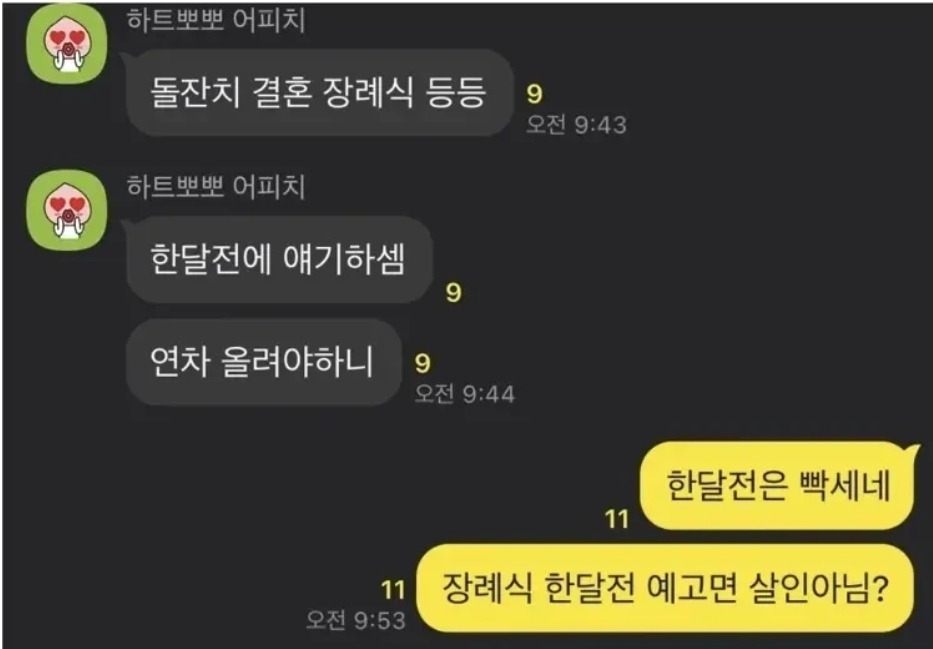Image resolution: width=933 pixels, height=649 pixels.
Task: Select the 한달전에 얘기하셈 message bubble
Action: click(x=279, y=259)
